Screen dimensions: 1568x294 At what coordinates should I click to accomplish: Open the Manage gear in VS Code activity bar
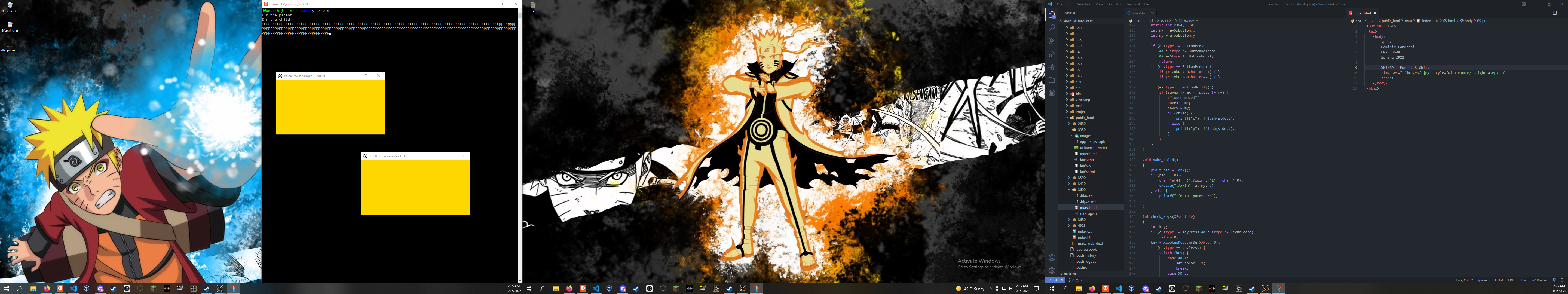1052,271
